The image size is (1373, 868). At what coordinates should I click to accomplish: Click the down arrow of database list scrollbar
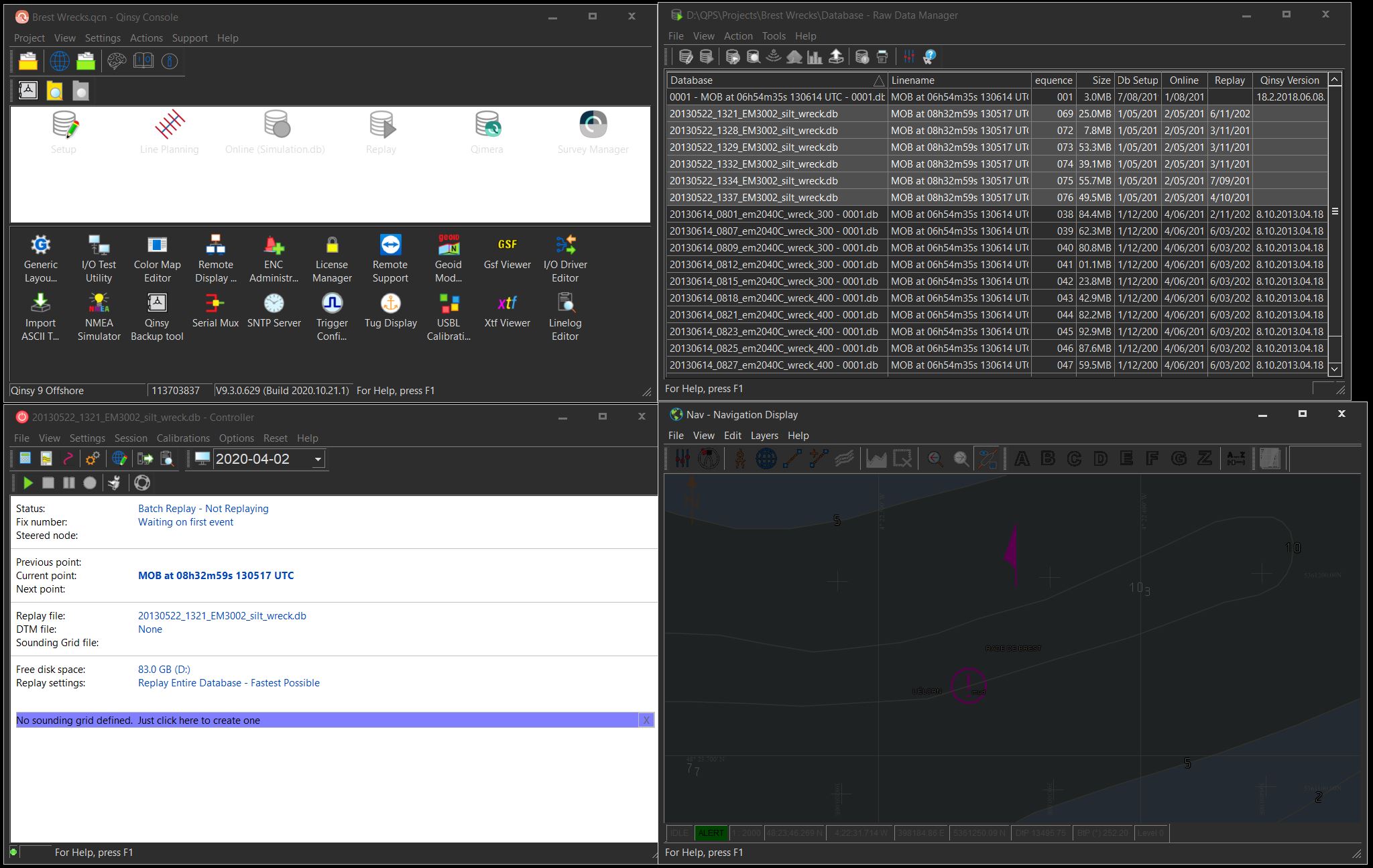1334,369
